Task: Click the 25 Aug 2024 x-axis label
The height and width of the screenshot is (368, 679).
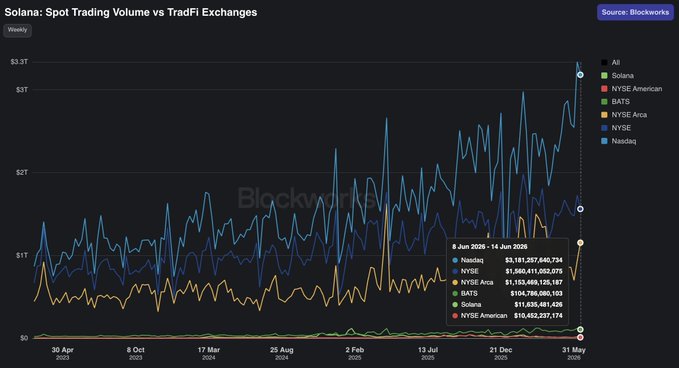Action: point(281,353)
